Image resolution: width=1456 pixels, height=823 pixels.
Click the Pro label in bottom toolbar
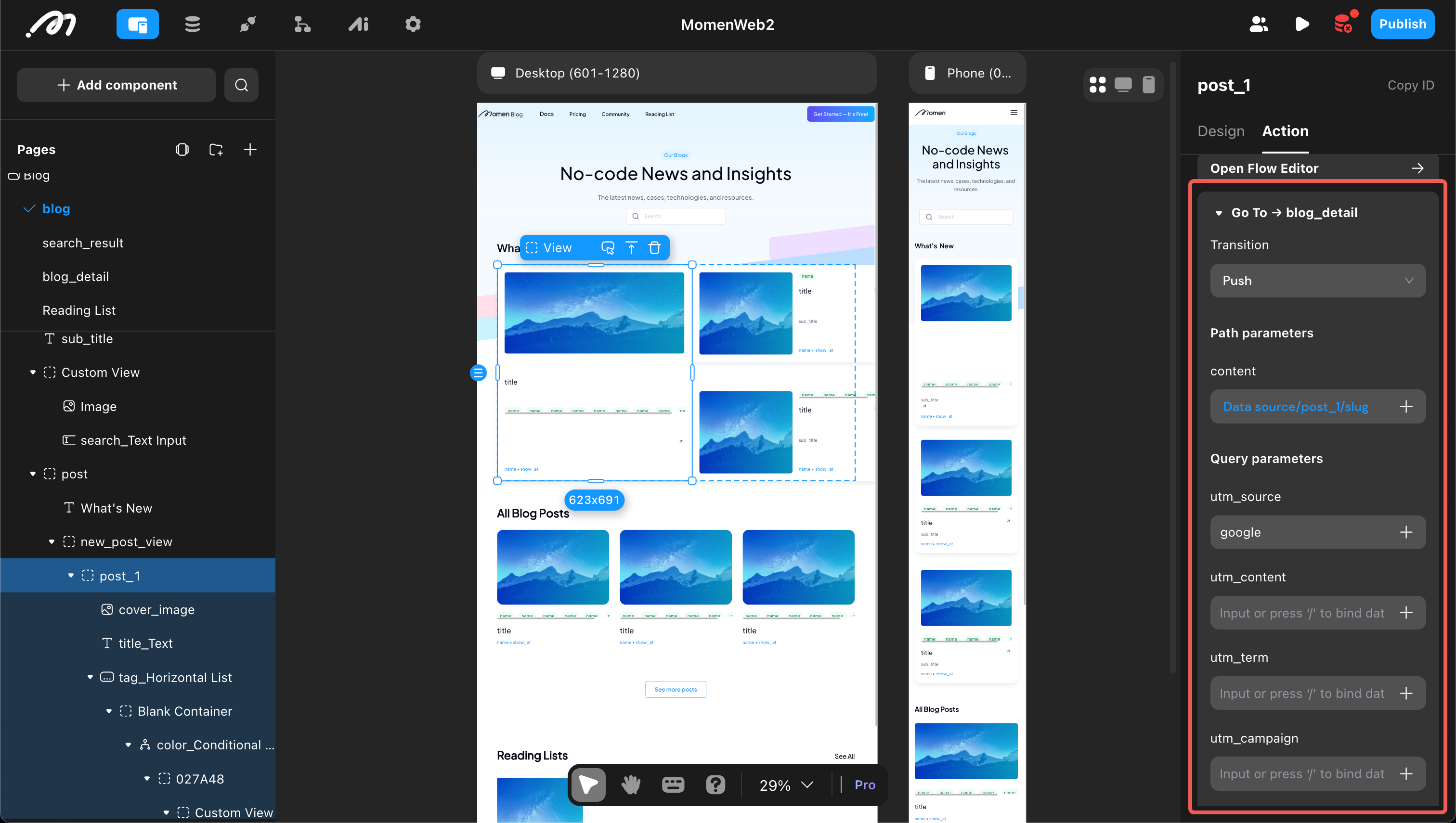865,785
